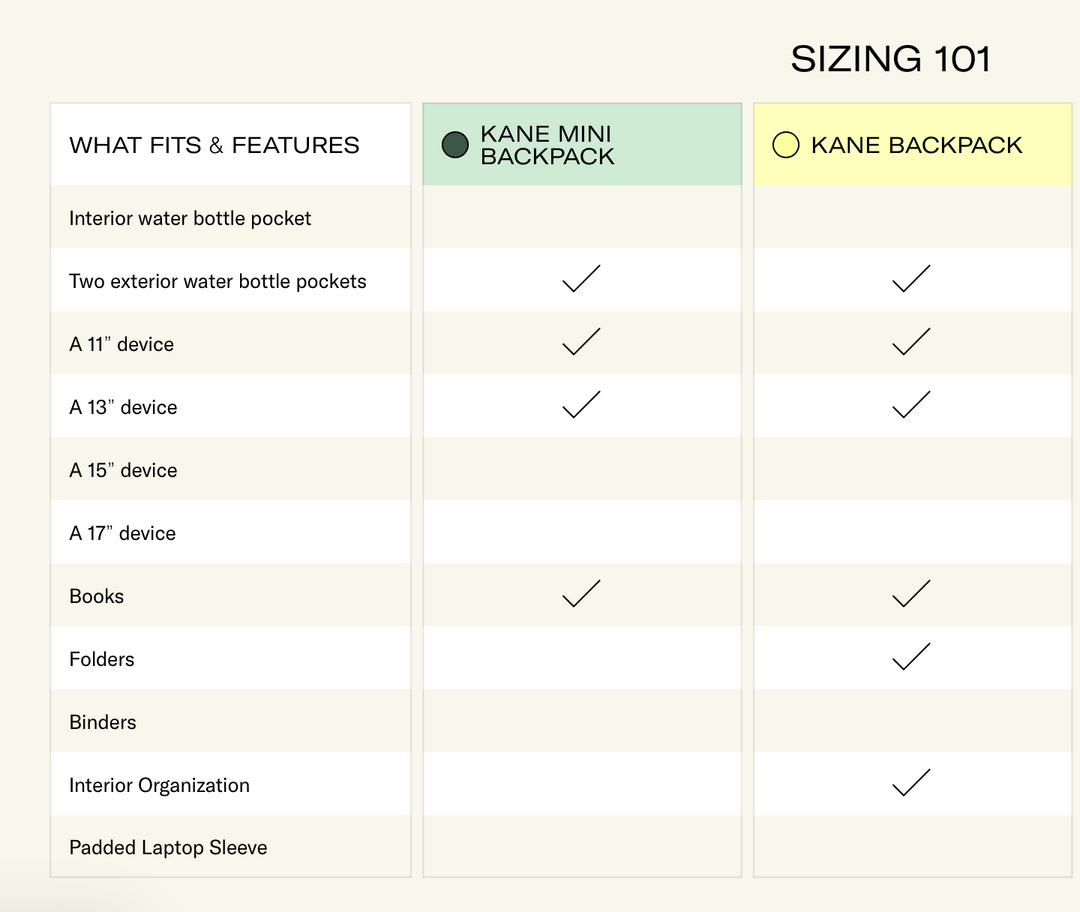Click Kane Mini checkmark in Books row

coord(581,594)
